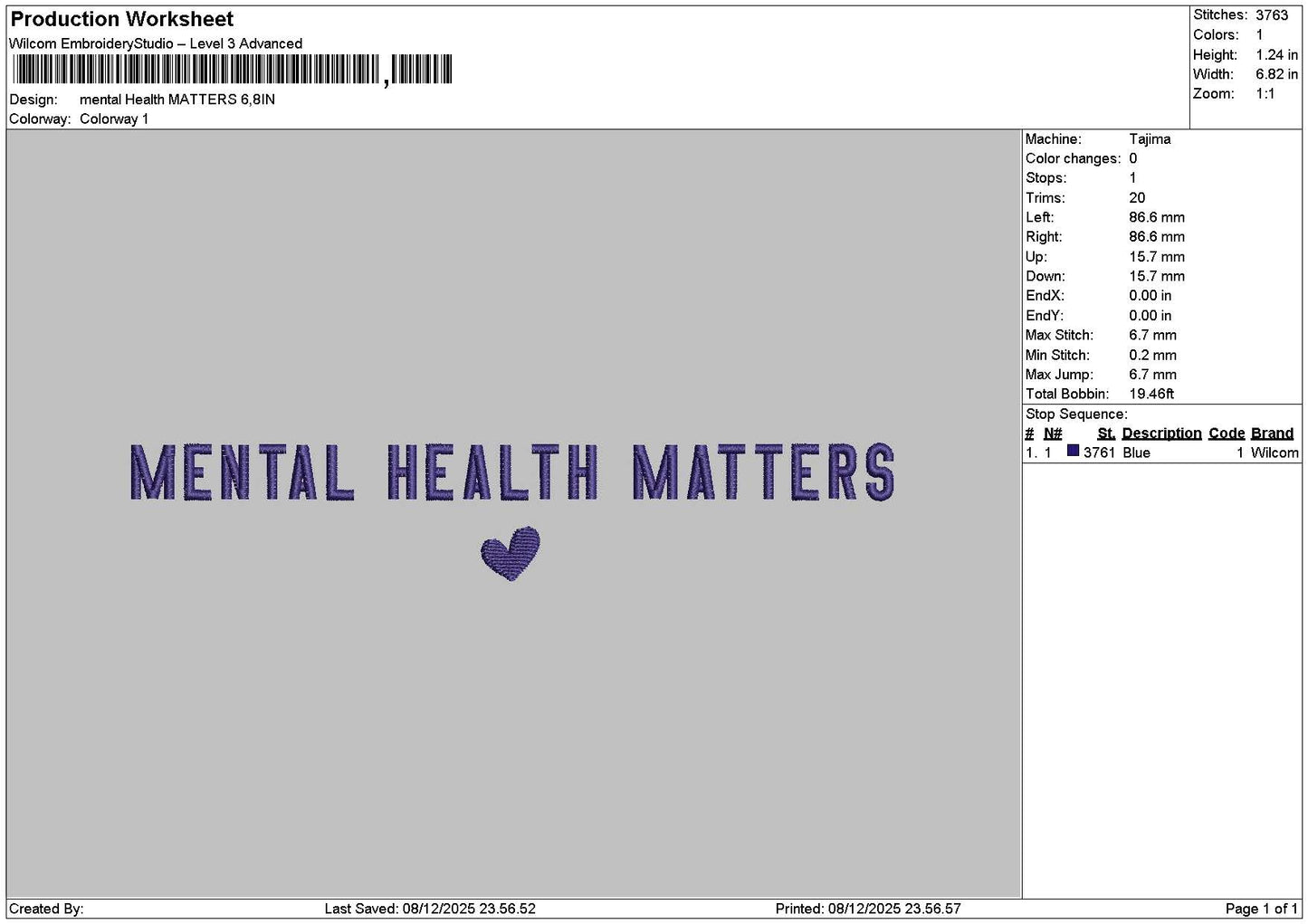The height and width of the screenshot is (924, 1308).
Task: Click the Description column header
Action: [x=1161, y=433]
